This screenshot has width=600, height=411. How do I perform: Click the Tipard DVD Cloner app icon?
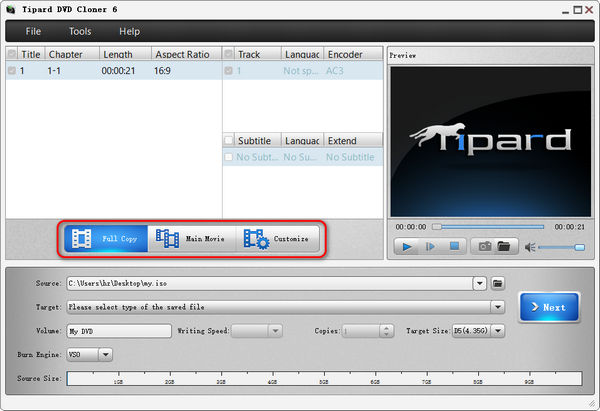pos(11,10)
